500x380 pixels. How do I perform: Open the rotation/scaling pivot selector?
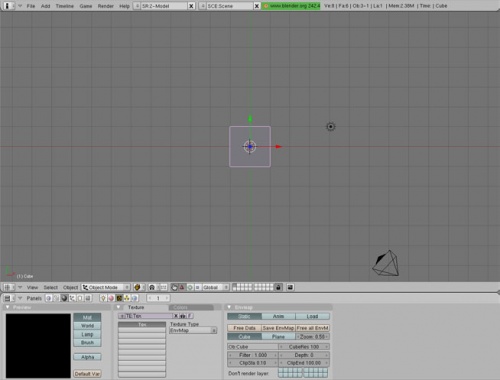point(154,287)
